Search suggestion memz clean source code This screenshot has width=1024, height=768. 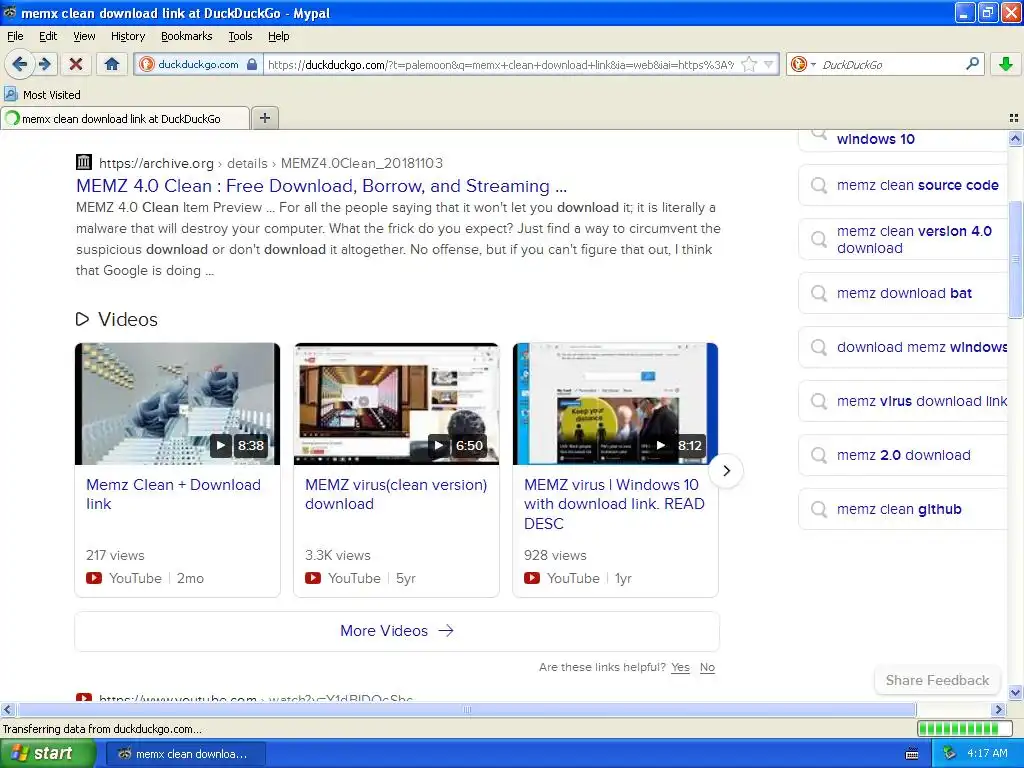[903, 185]
